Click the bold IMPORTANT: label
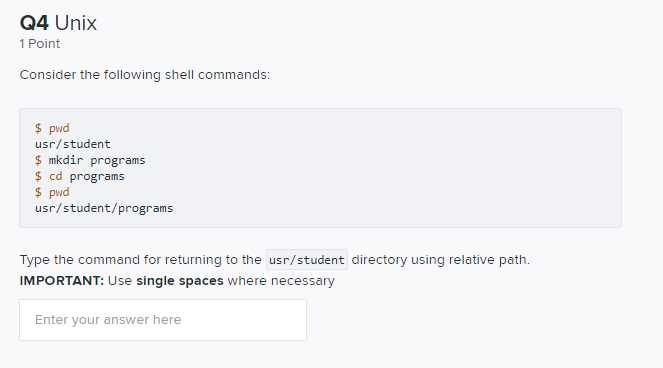Screen dimensions: 663x368 (x=62, y=281)
